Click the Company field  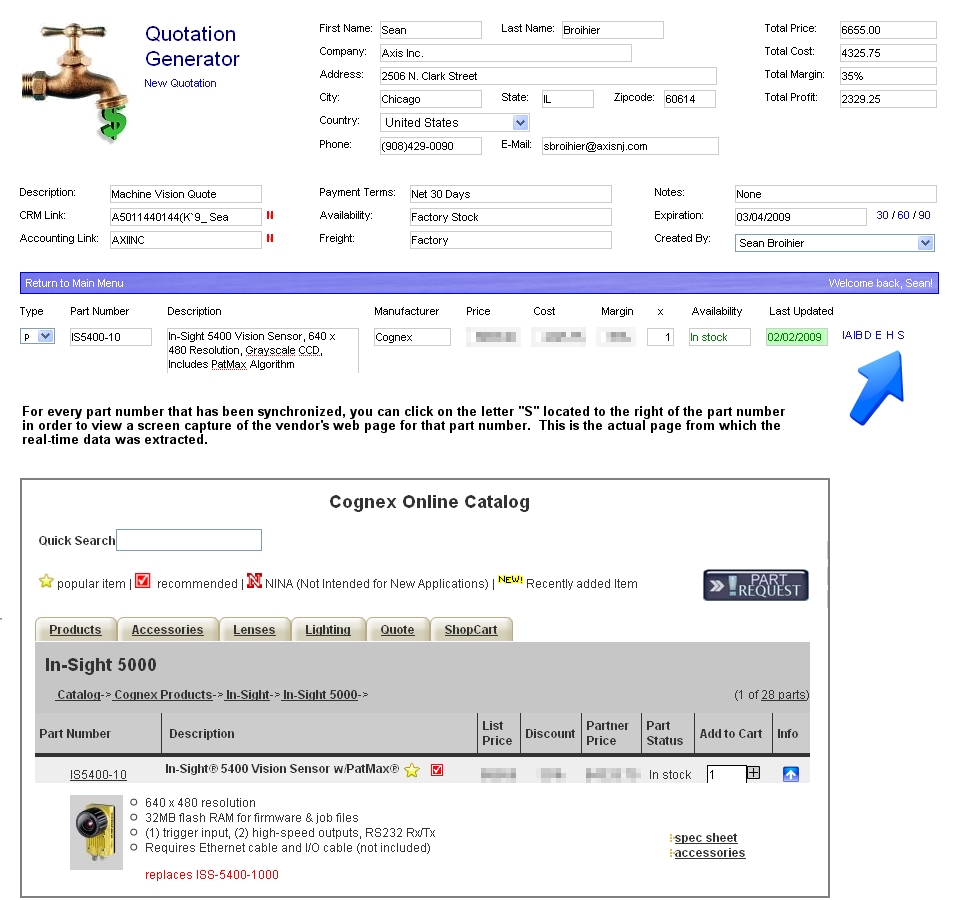(x=506, y=53)
